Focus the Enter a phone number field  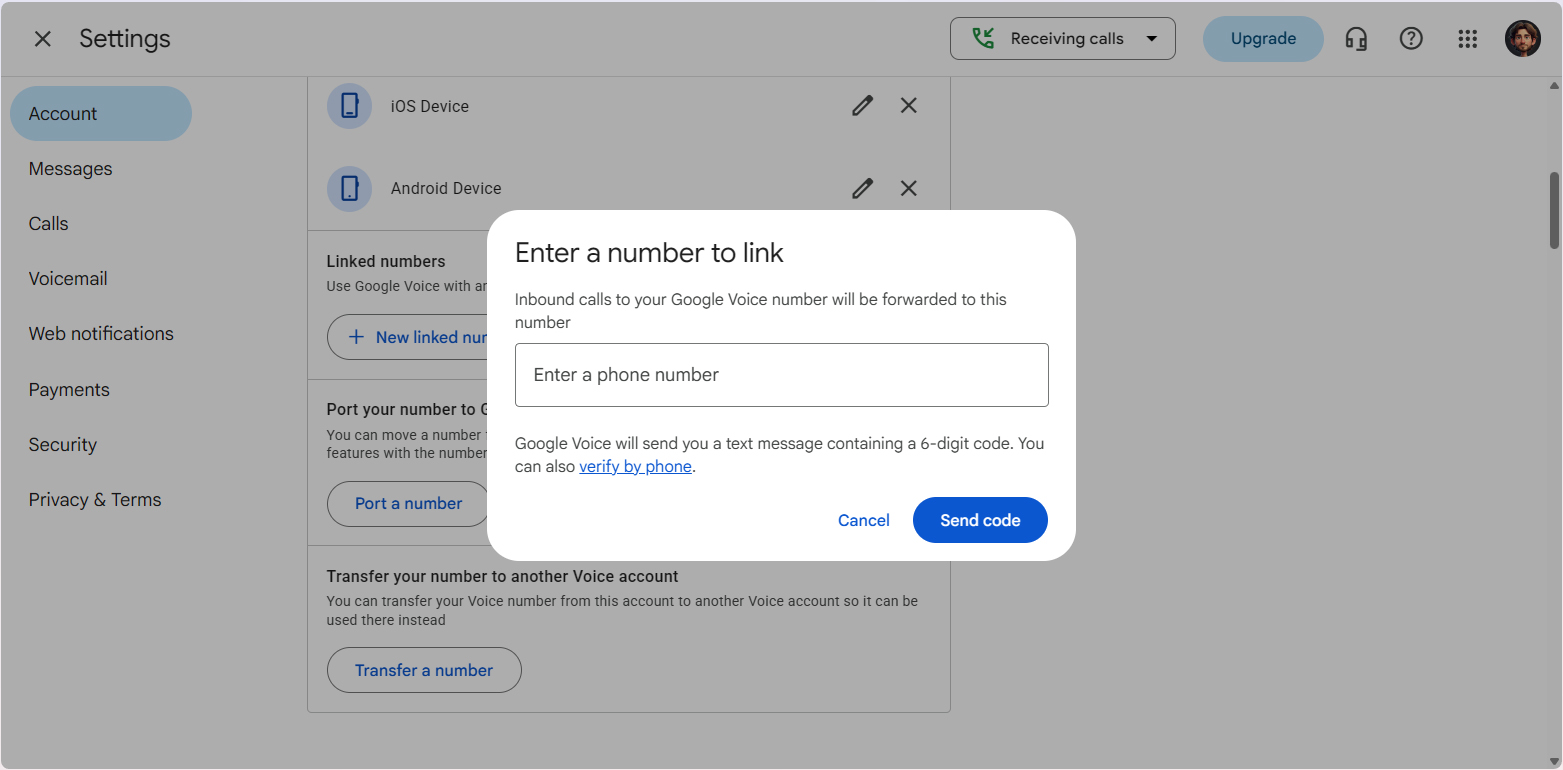(x=782, y=375)
